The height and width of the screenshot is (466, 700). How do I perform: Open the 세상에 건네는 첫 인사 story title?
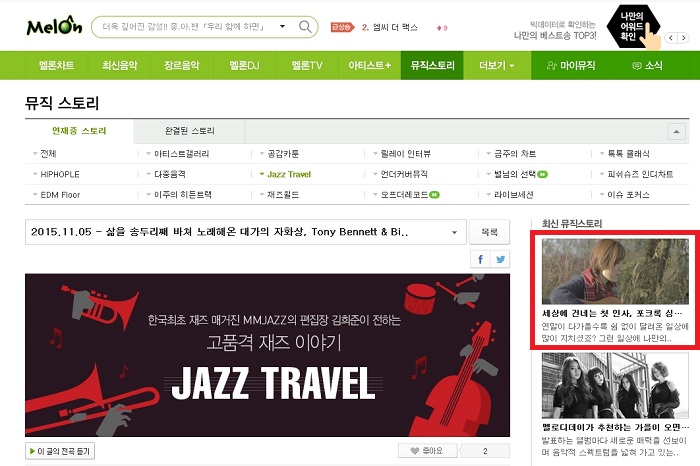tap(612, 313)
